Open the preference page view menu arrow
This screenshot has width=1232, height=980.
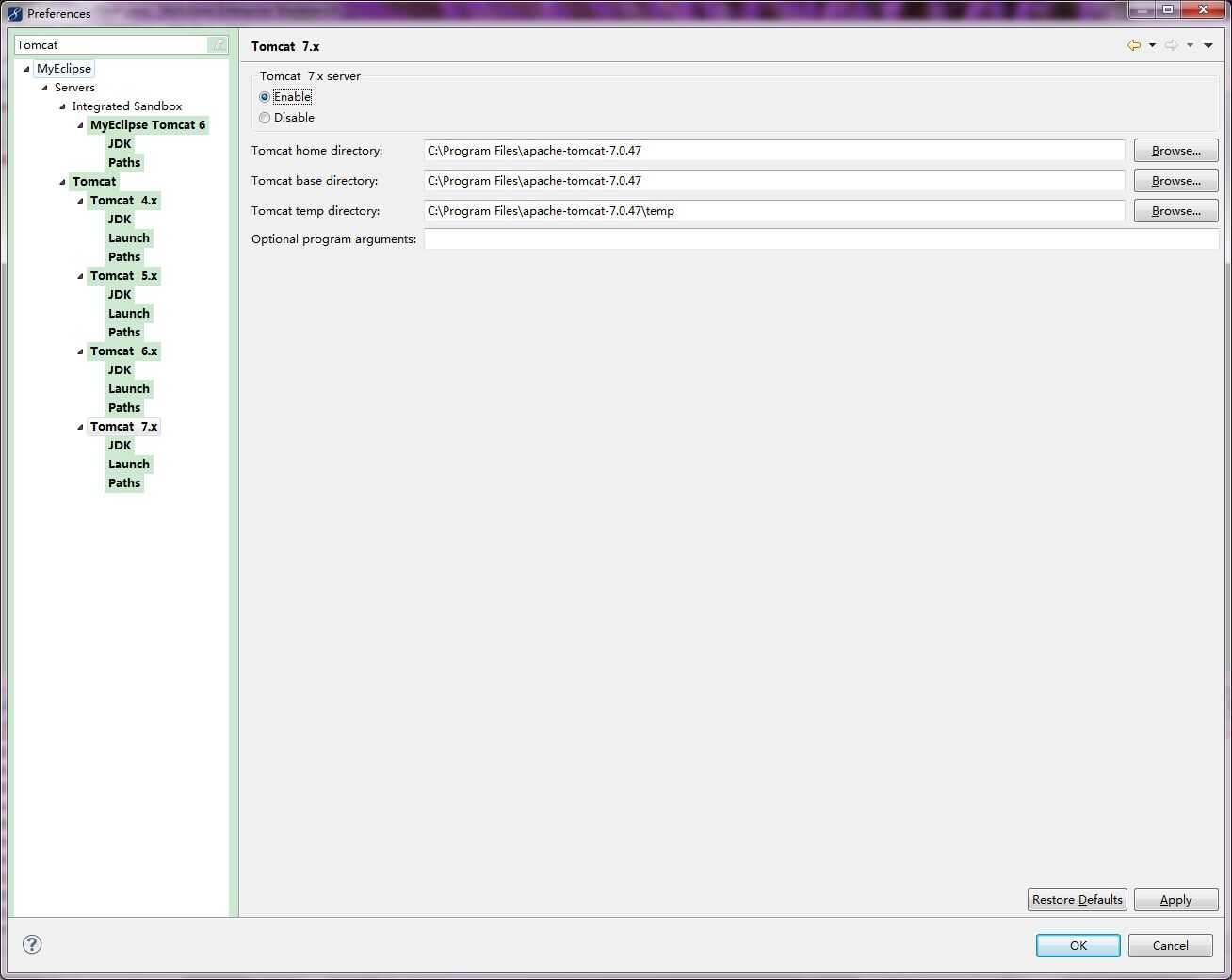1208,45
